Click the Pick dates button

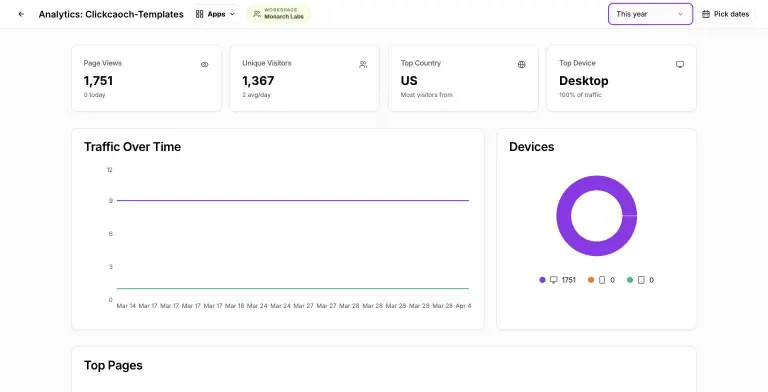(x=725, y=14)
